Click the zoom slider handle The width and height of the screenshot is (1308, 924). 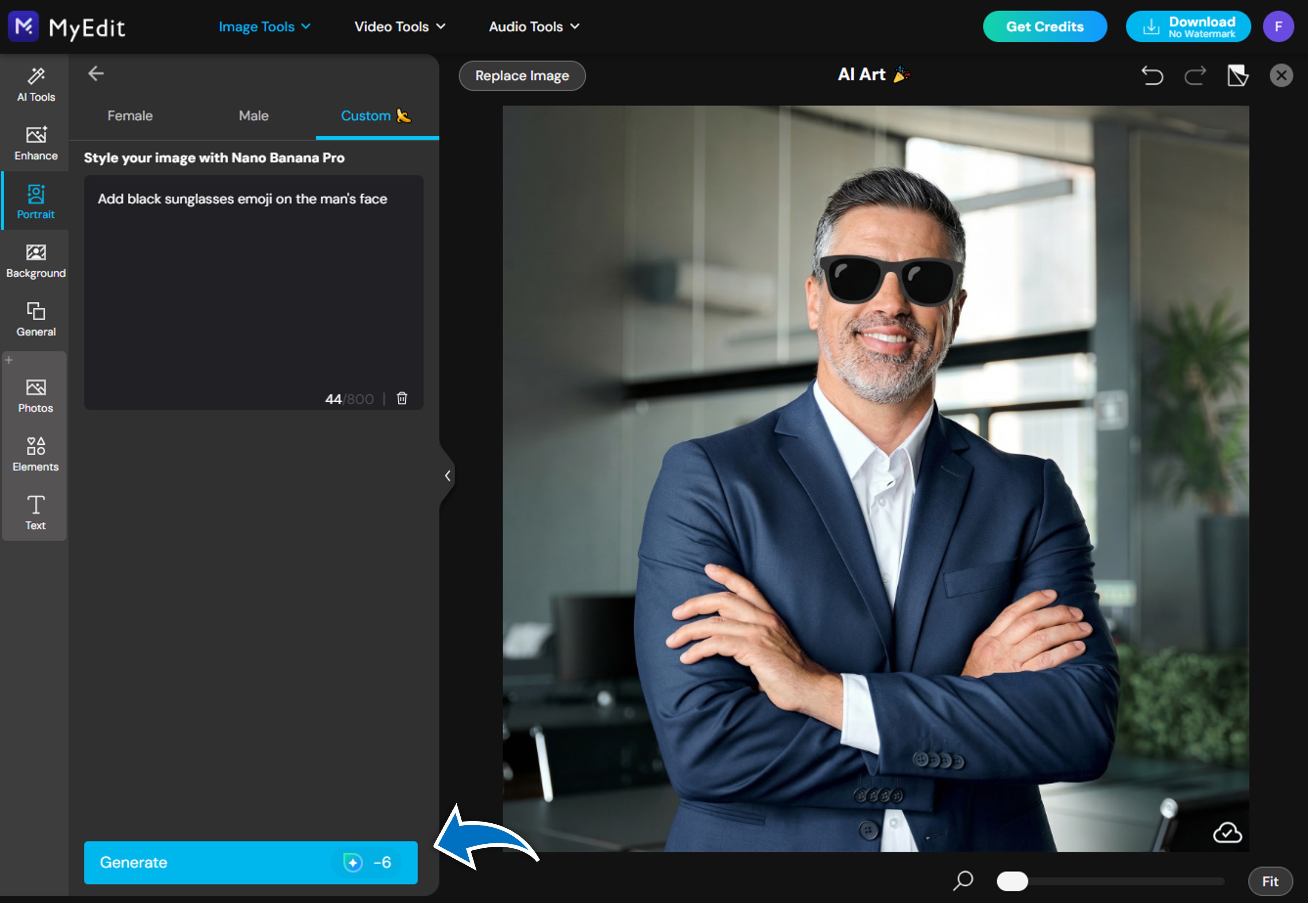pyautogui.click(x=1012, y=881)
